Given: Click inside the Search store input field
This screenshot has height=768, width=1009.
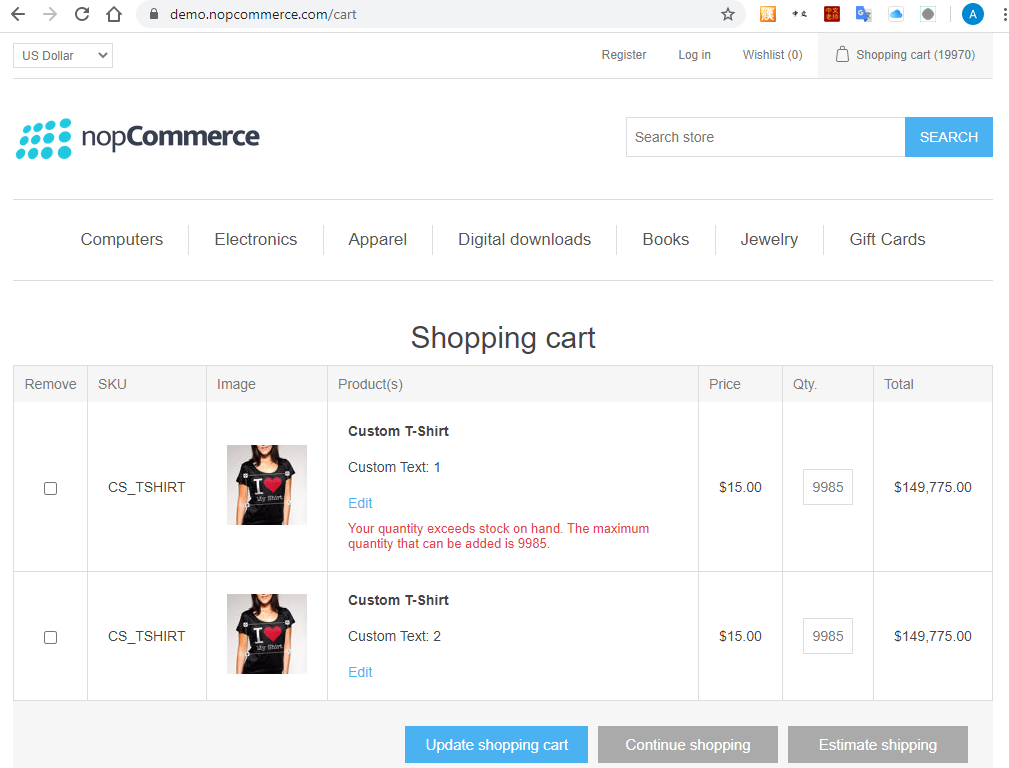Looking at the screenshot, I should [765, 137].
